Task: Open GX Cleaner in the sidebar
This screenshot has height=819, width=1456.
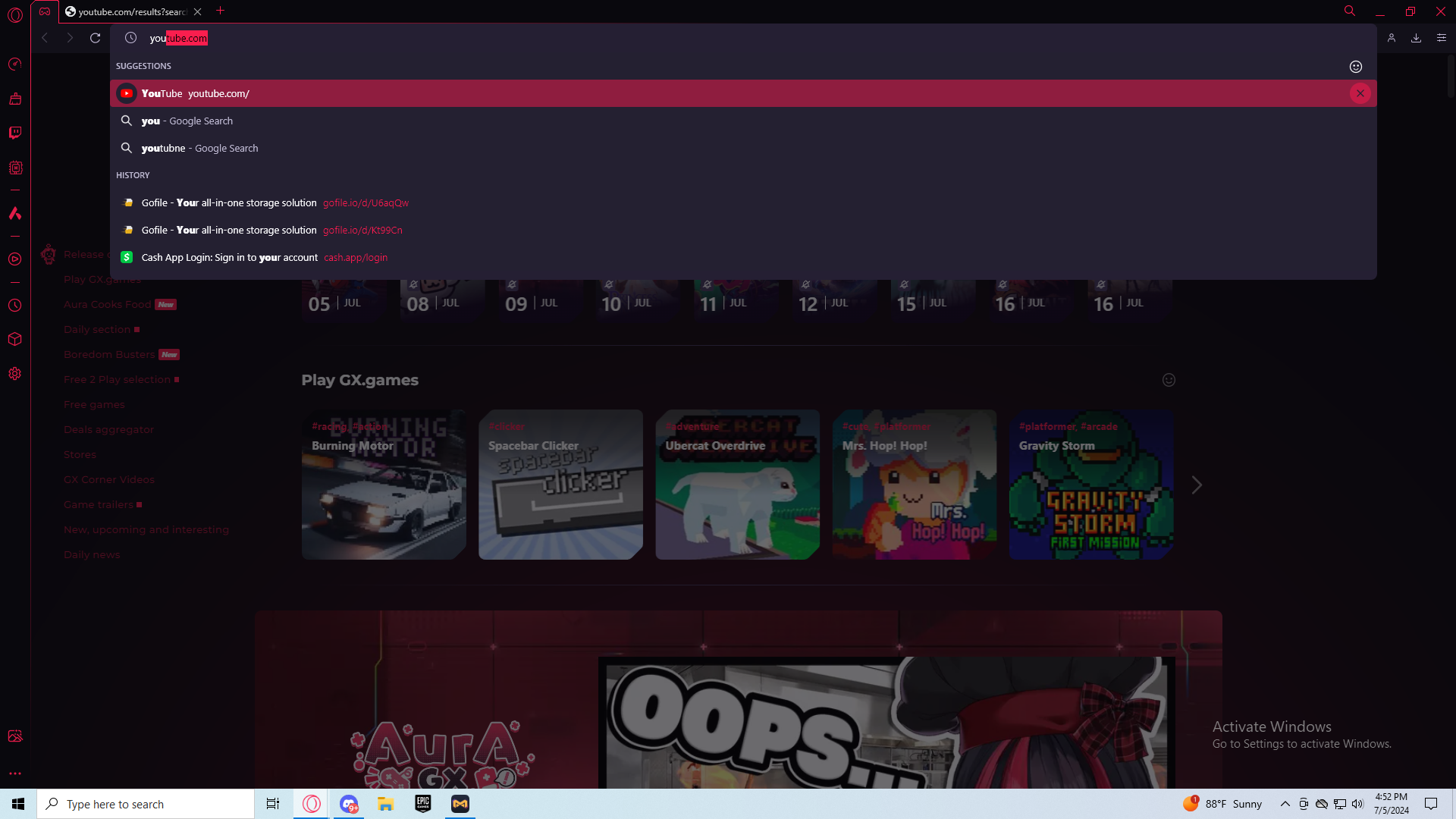Action: 15,99
